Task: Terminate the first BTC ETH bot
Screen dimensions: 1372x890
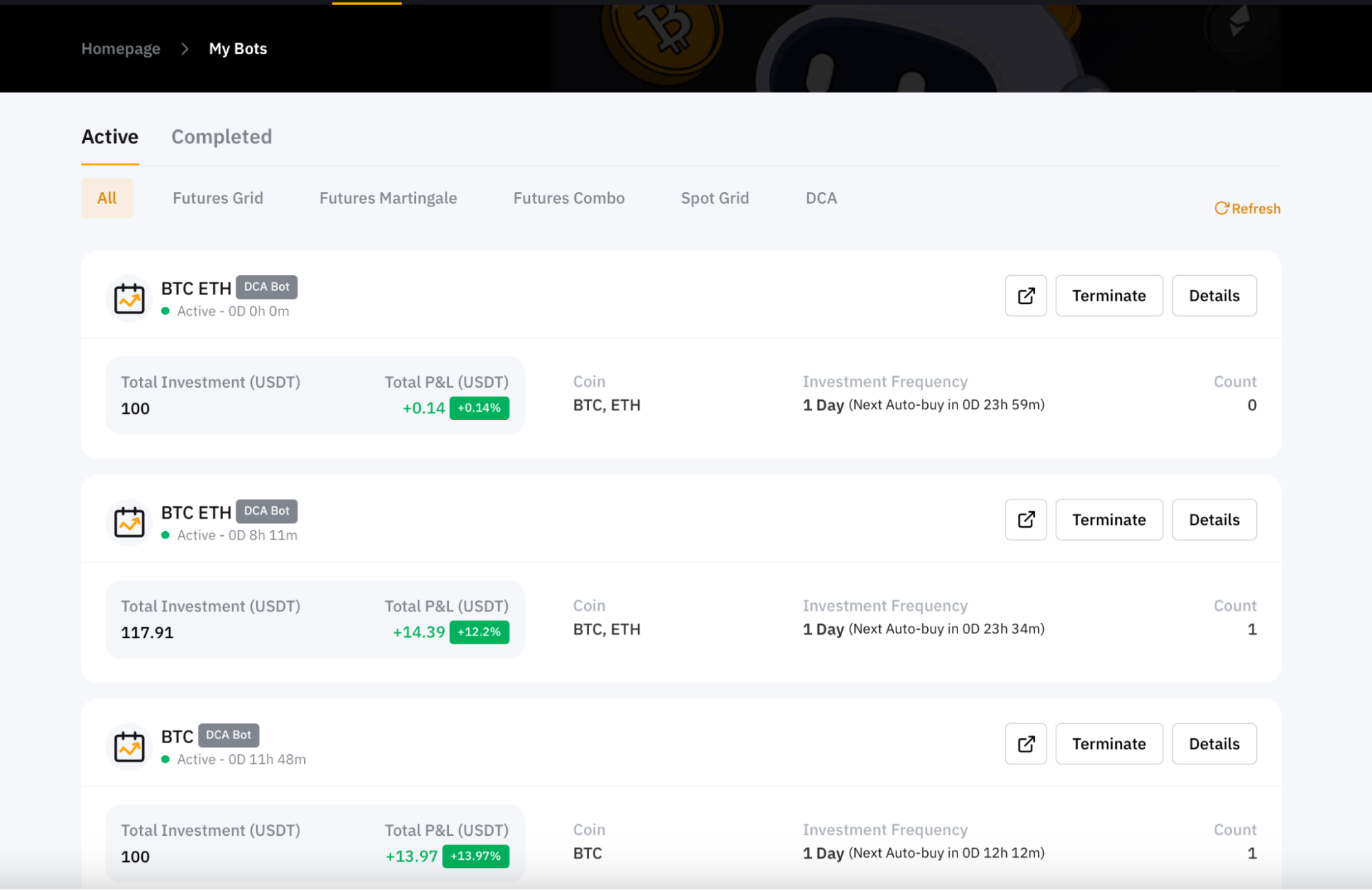Action: pos(1108,296)
